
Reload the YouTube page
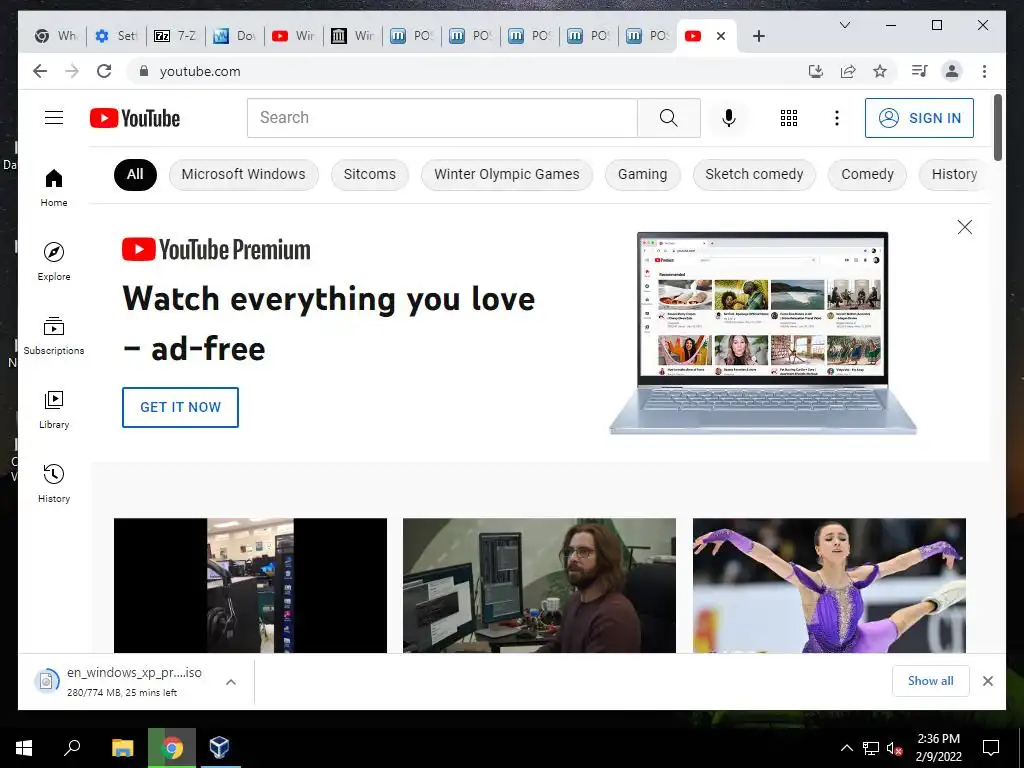[104, 71]
